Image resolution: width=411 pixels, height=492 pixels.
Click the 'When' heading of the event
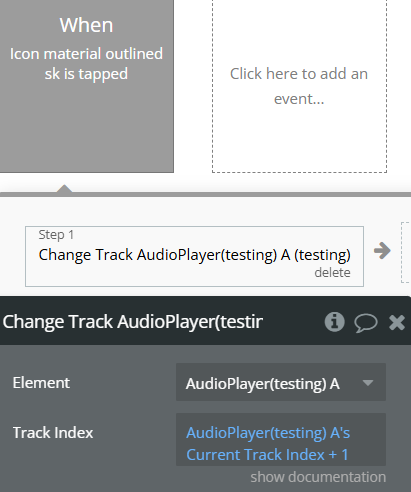point(86,25)
